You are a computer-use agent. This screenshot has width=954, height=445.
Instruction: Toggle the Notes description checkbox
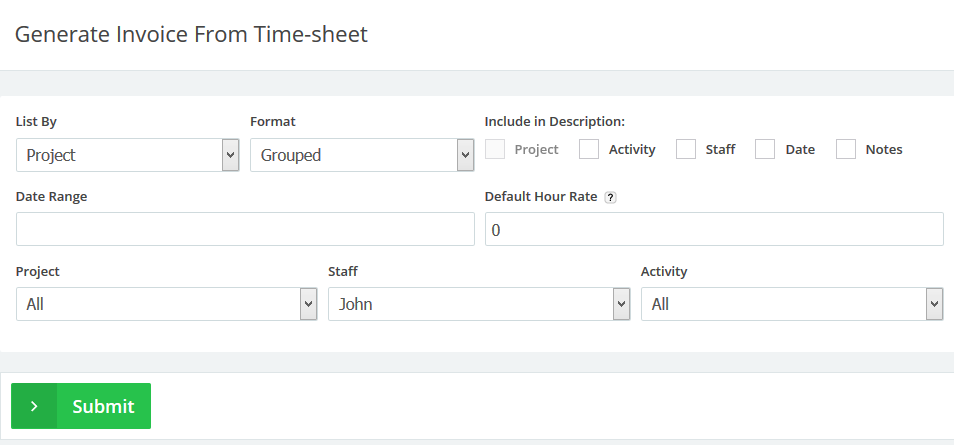tap(846, 149)
